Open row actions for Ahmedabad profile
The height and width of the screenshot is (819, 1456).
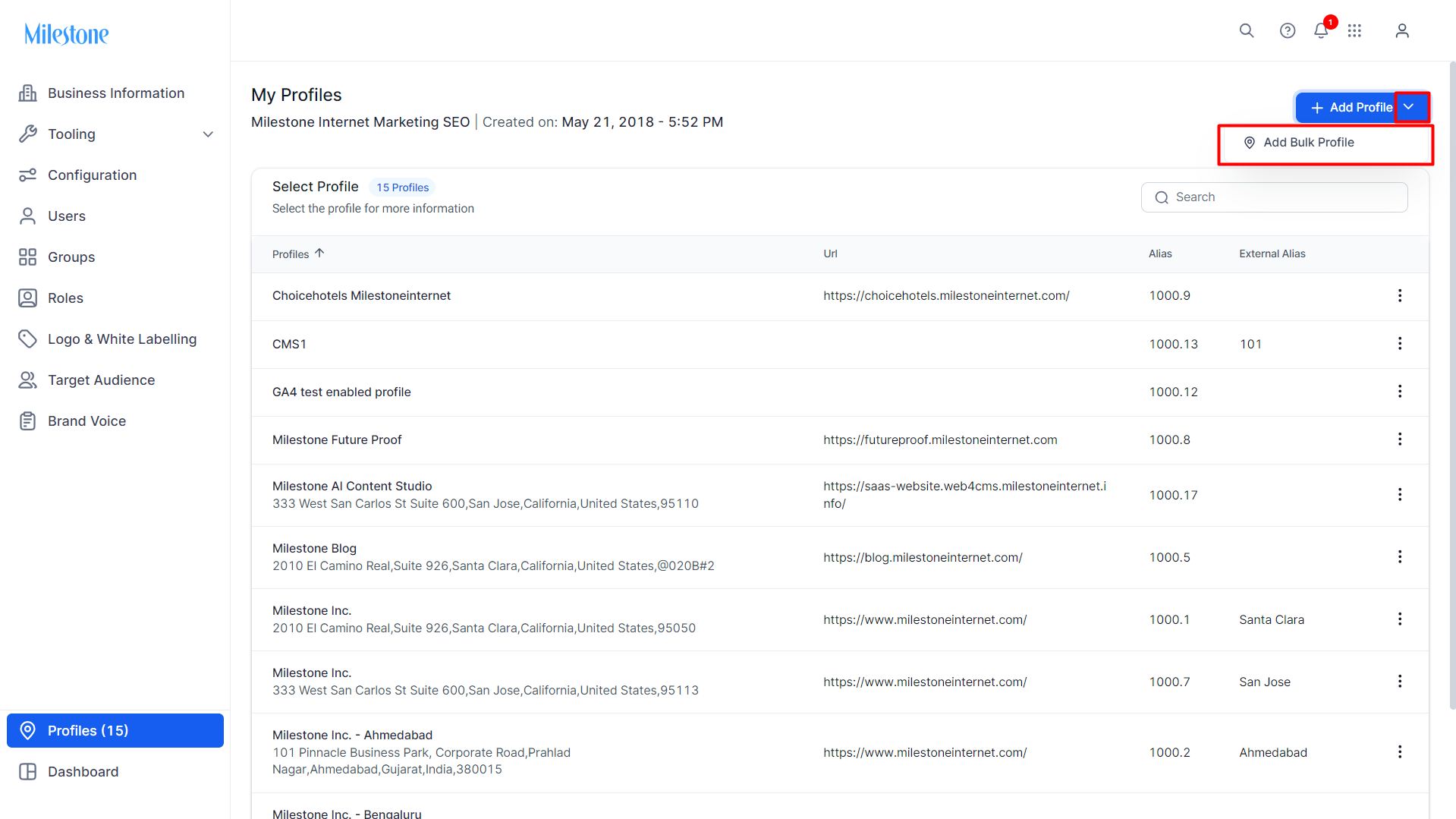click(1400, 751)
